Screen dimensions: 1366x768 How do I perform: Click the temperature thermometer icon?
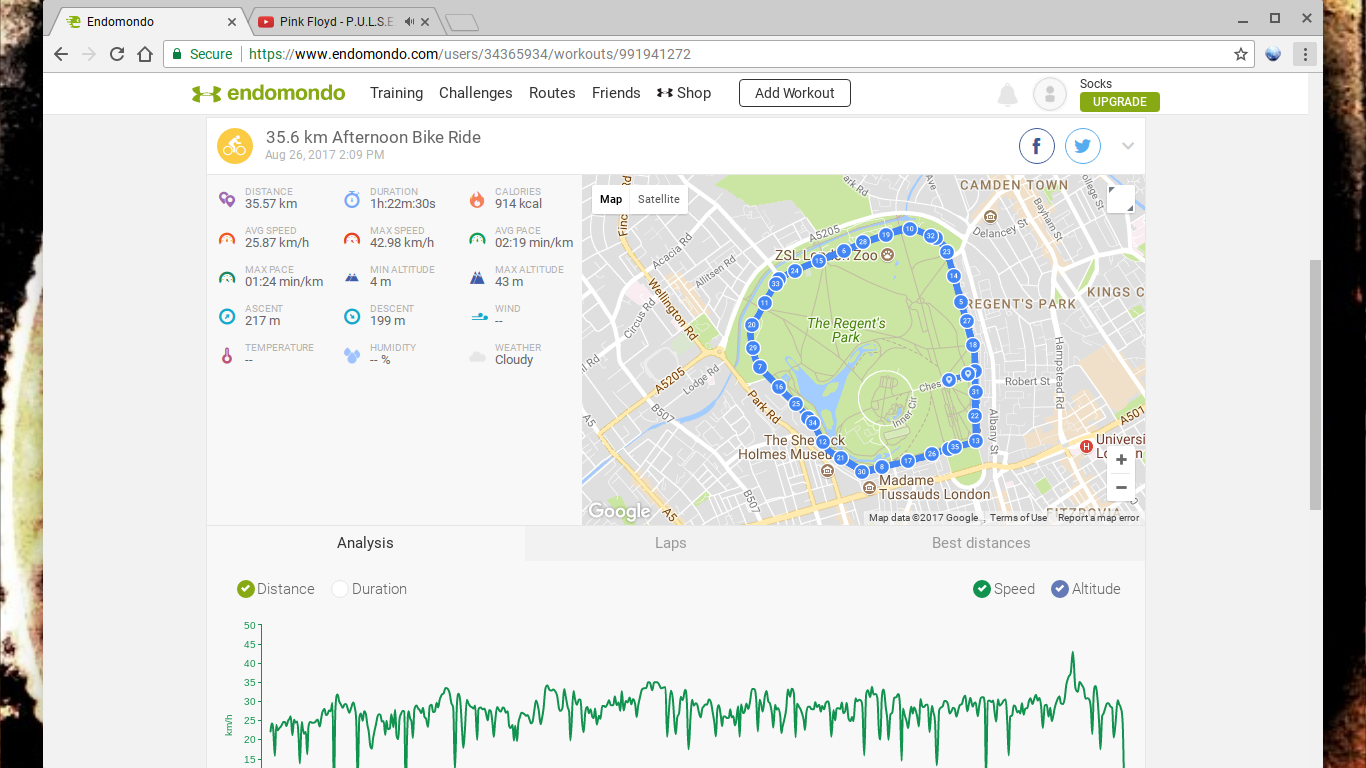(x=227, y=355)
